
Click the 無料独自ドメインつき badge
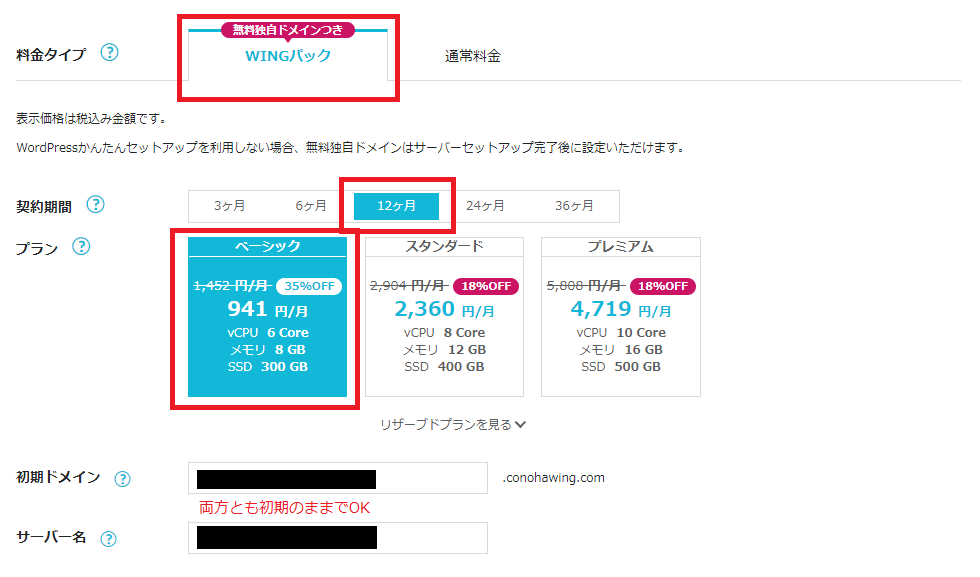click(x=288, y=30)
